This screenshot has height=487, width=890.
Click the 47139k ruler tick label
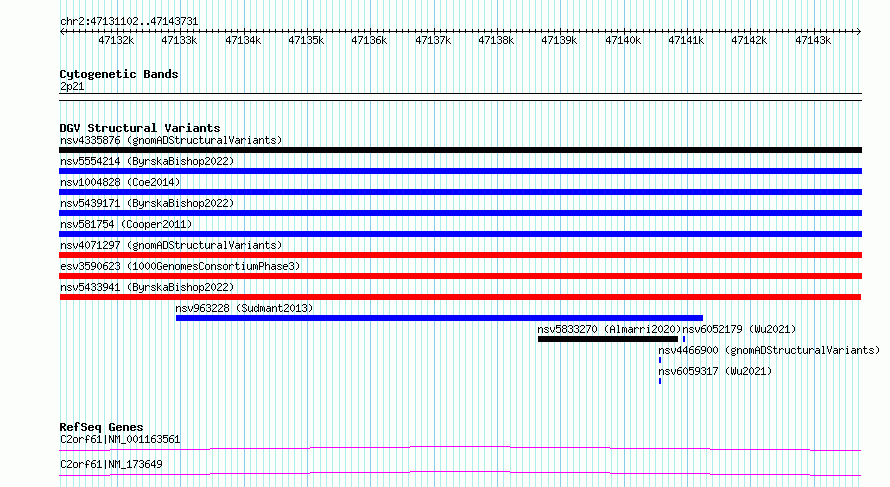[559, 40]
